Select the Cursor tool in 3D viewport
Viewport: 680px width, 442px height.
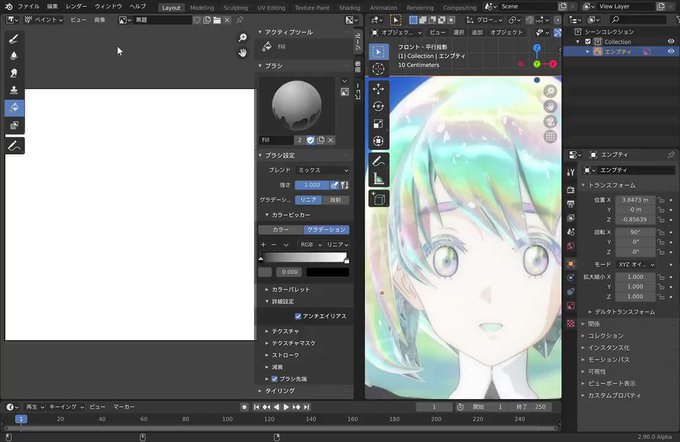coord(379,69)
